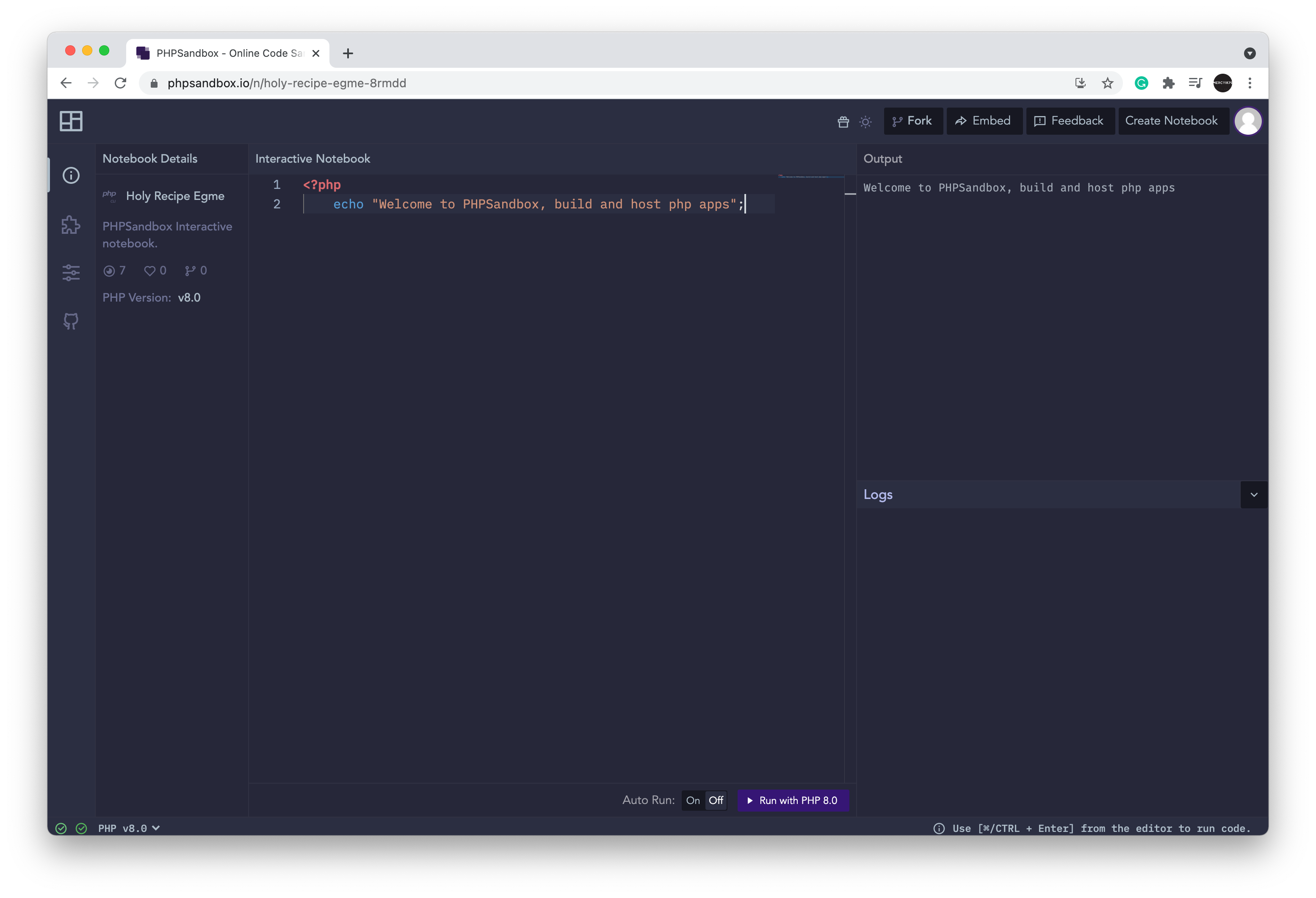Collapse the Logs panel with its chevron

click(x=1253, y=494)
